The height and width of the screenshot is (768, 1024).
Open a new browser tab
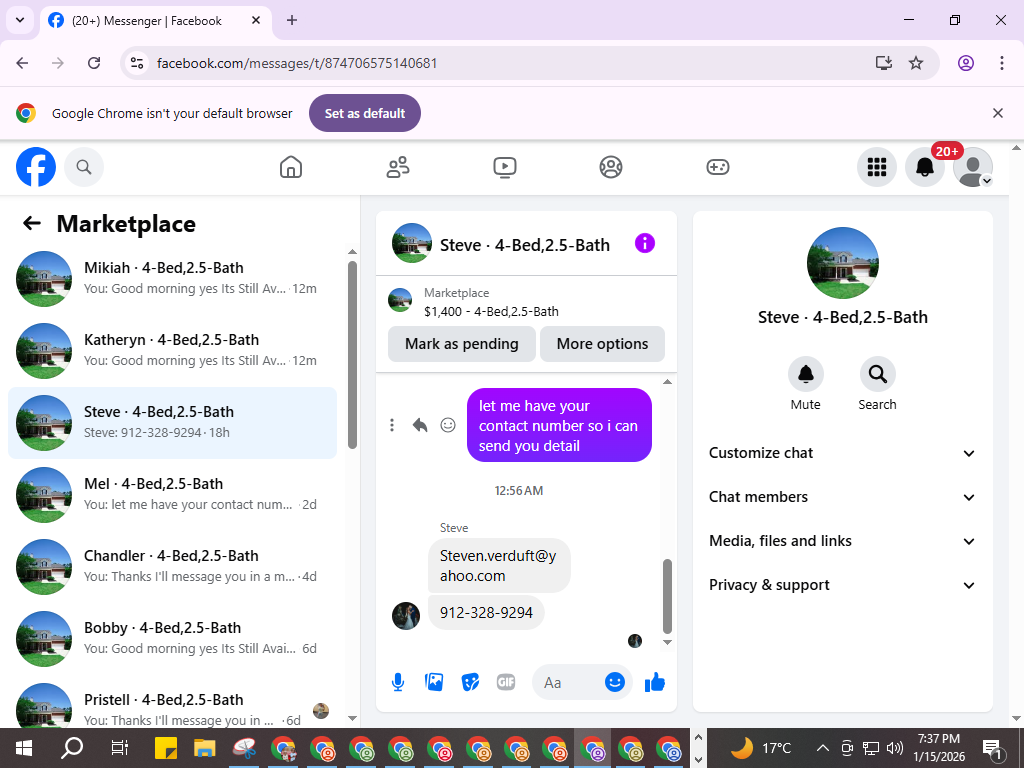(x=292, y=20)
